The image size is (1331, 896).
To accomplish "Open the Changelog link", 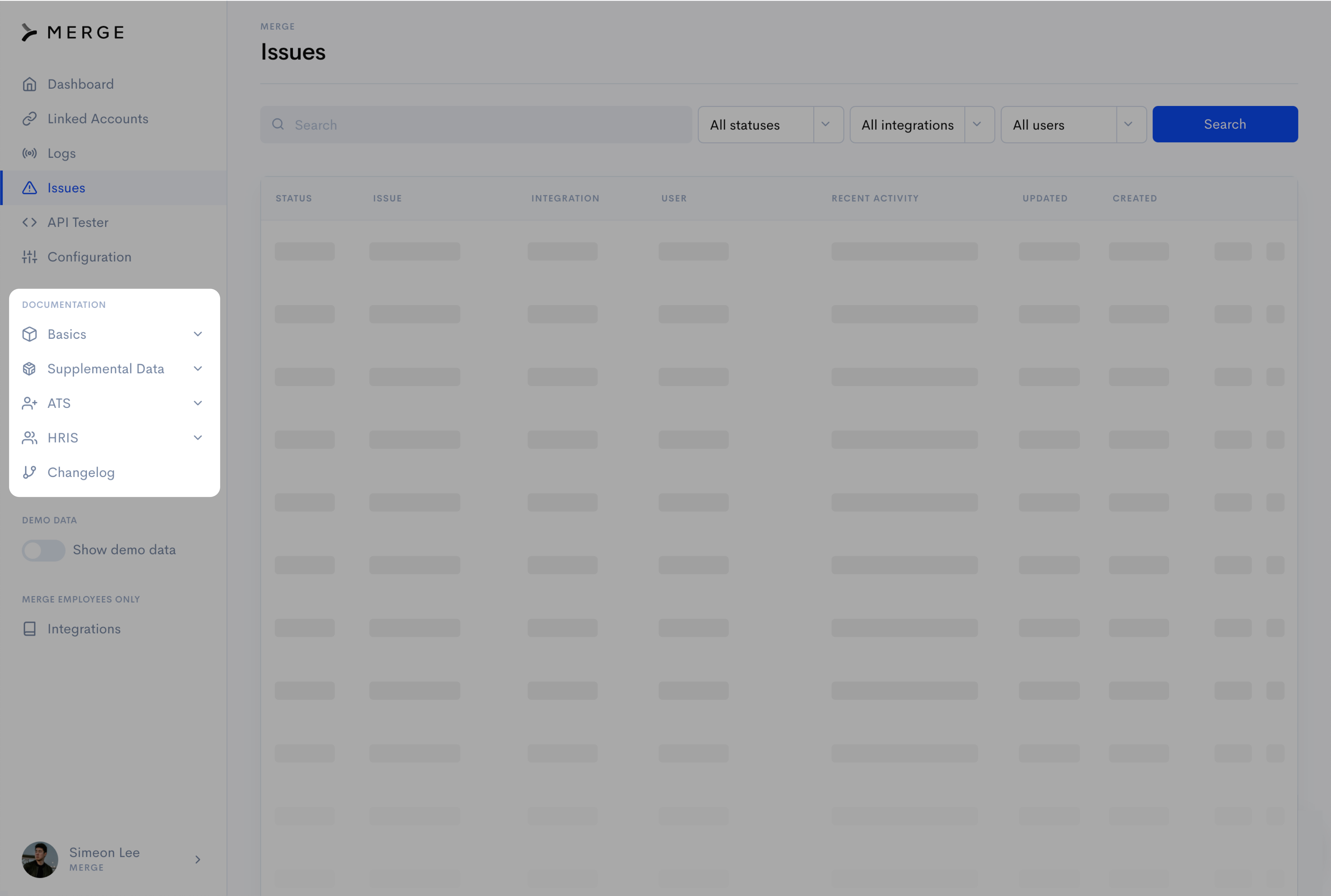I will 81,472.
